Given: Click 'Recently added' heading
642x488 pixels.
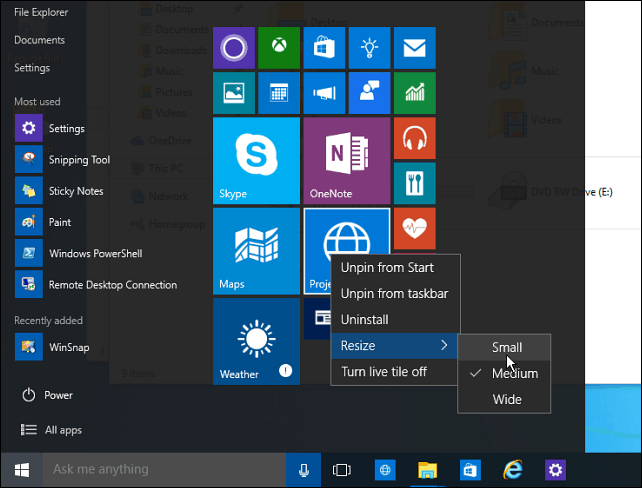Looking at the screenshot, I should pos(48,320).
